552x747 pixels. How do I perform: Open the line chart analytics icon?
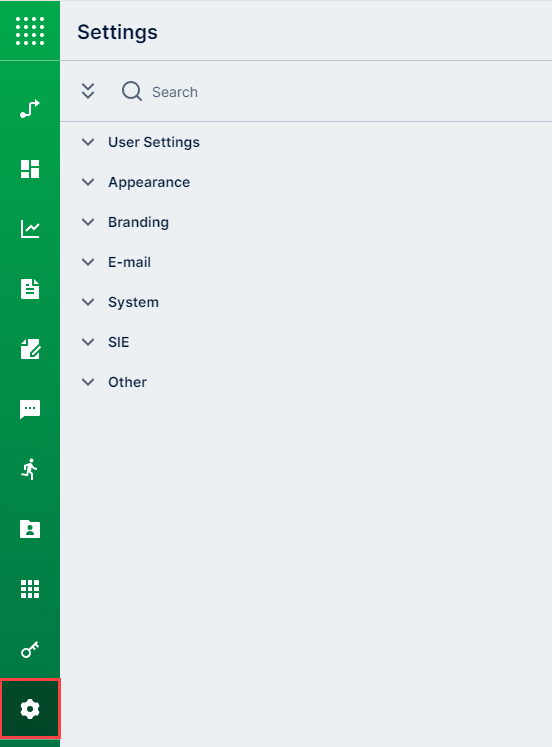pyautogui.click(x=30, y=229)
